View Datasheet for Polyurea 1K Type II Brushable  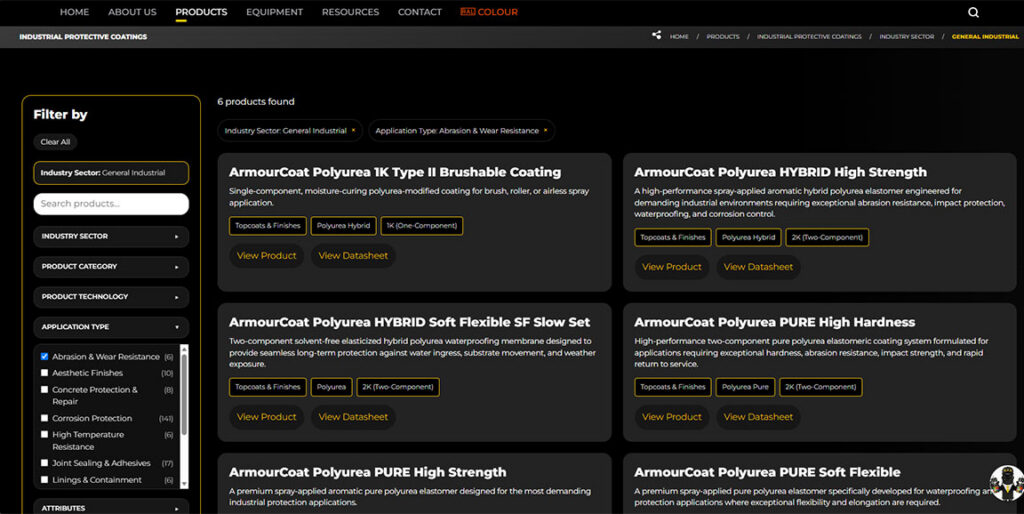(x=353, y=255)
